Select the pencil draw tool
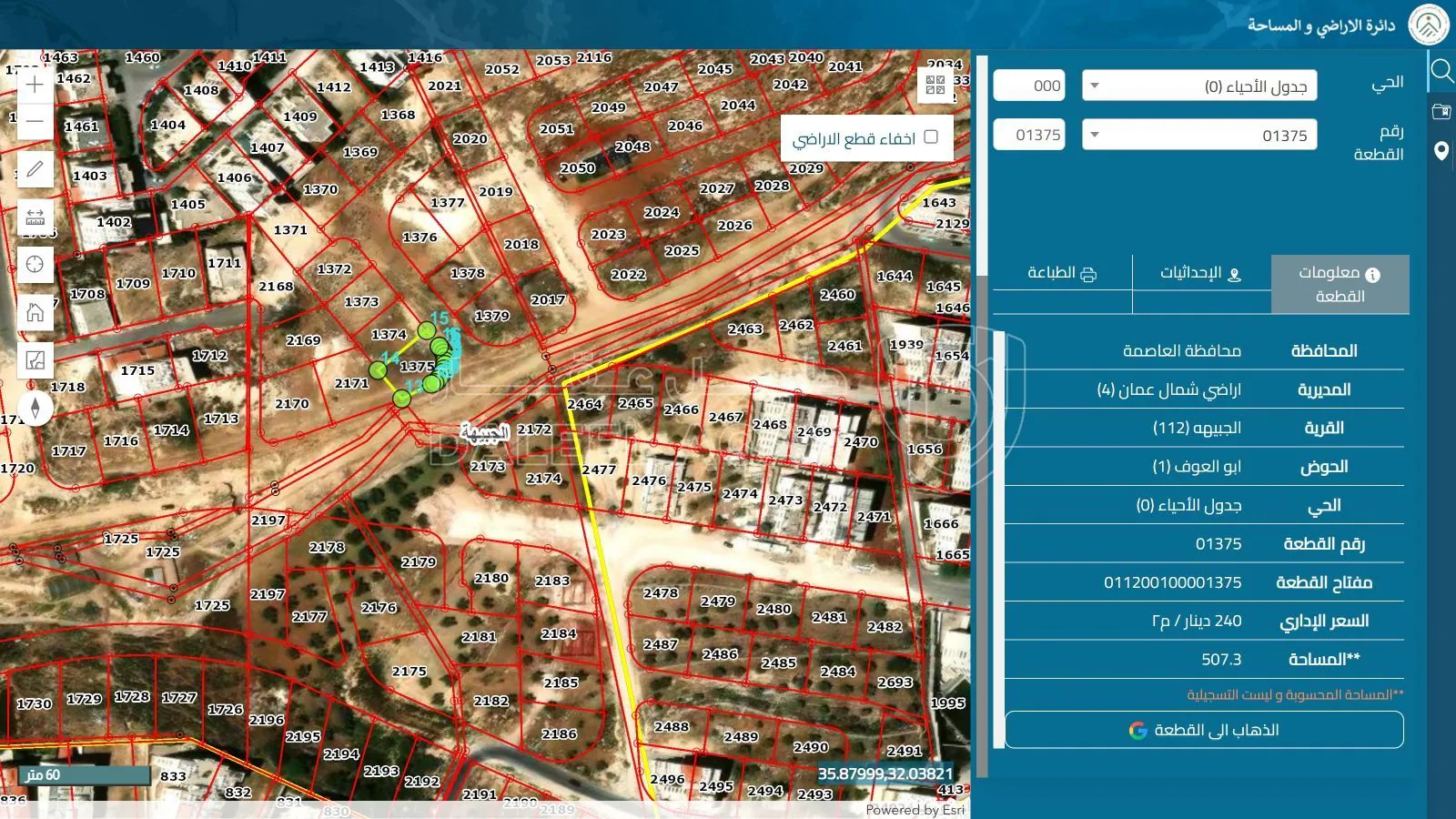 (35, 169)
